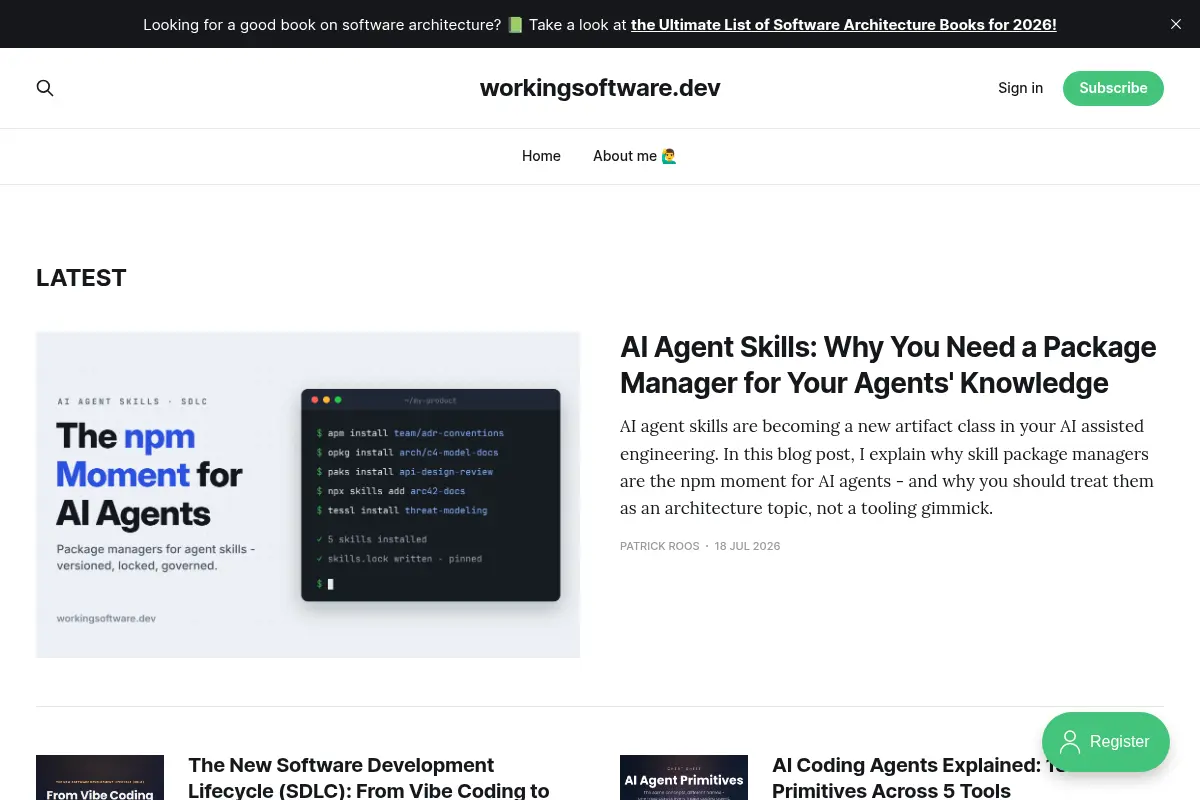The height and width of the screenshot is (800, 1200).
Task: Open the New Software Development Lifecycle article
Action: 369,777
